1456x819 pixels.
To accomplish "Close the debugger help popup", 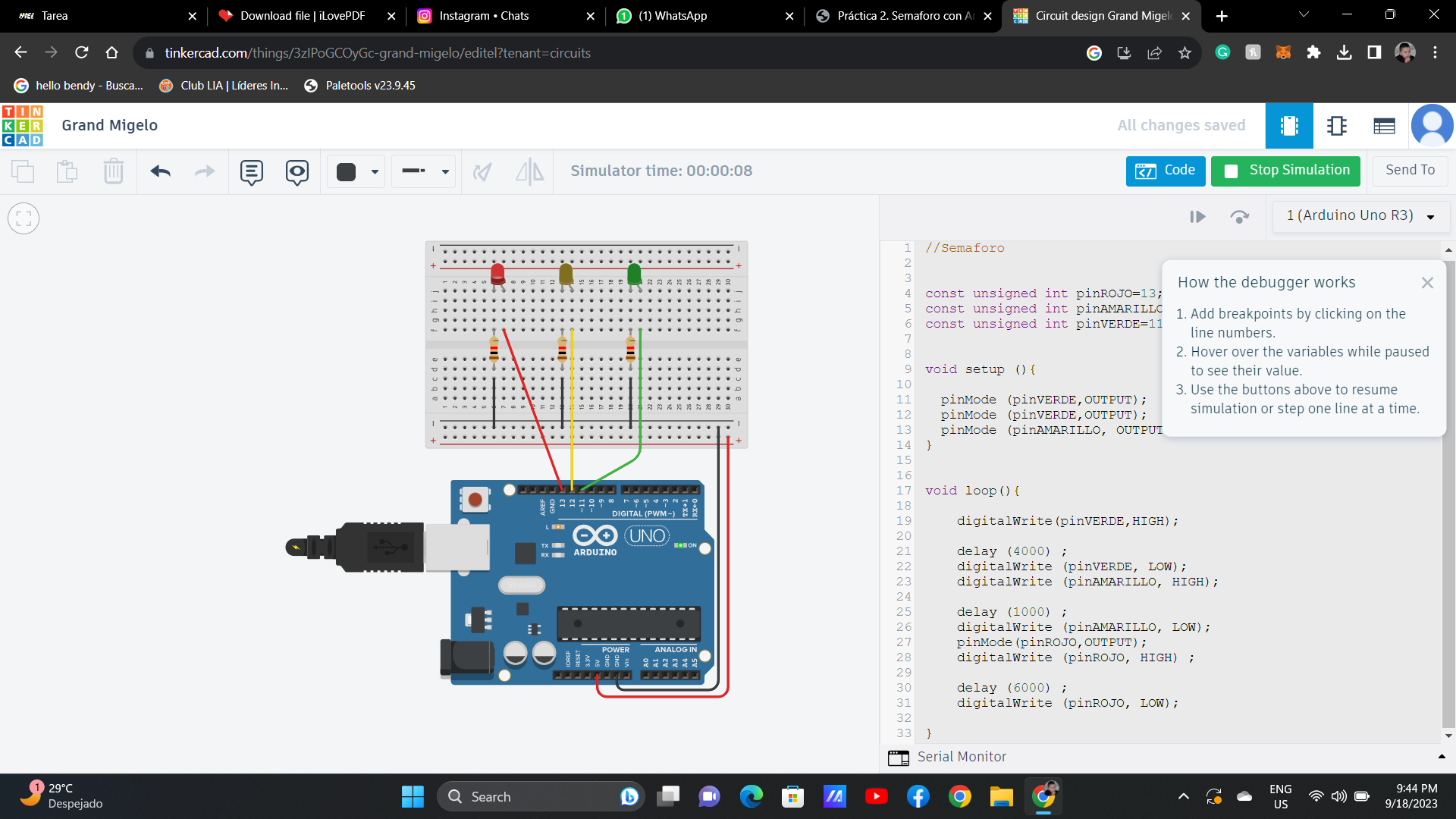I will pyautogui.click(x=1426, y=283).
